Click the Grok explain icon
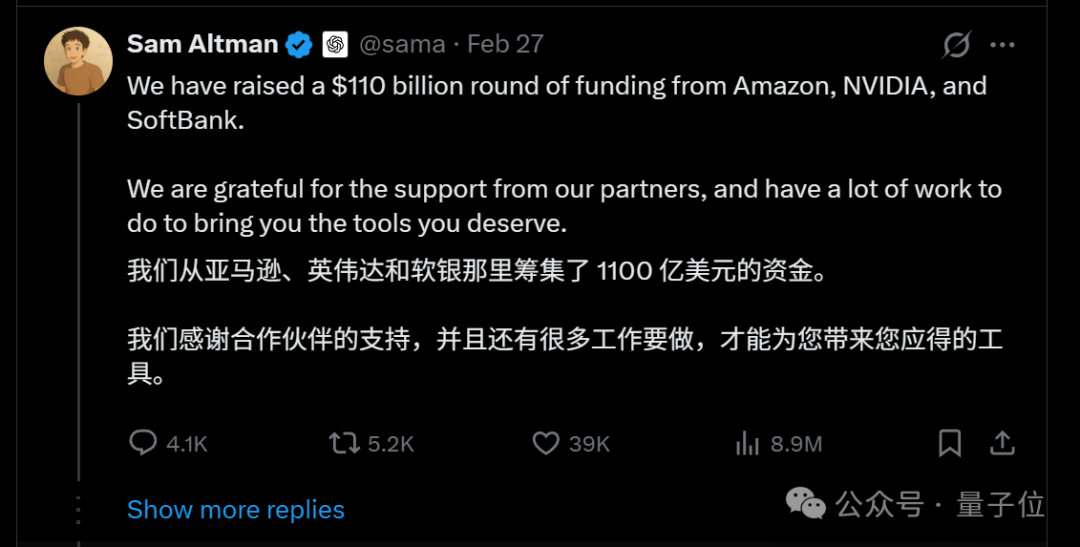Viewport: 1080px width, 547px height. 956,45
